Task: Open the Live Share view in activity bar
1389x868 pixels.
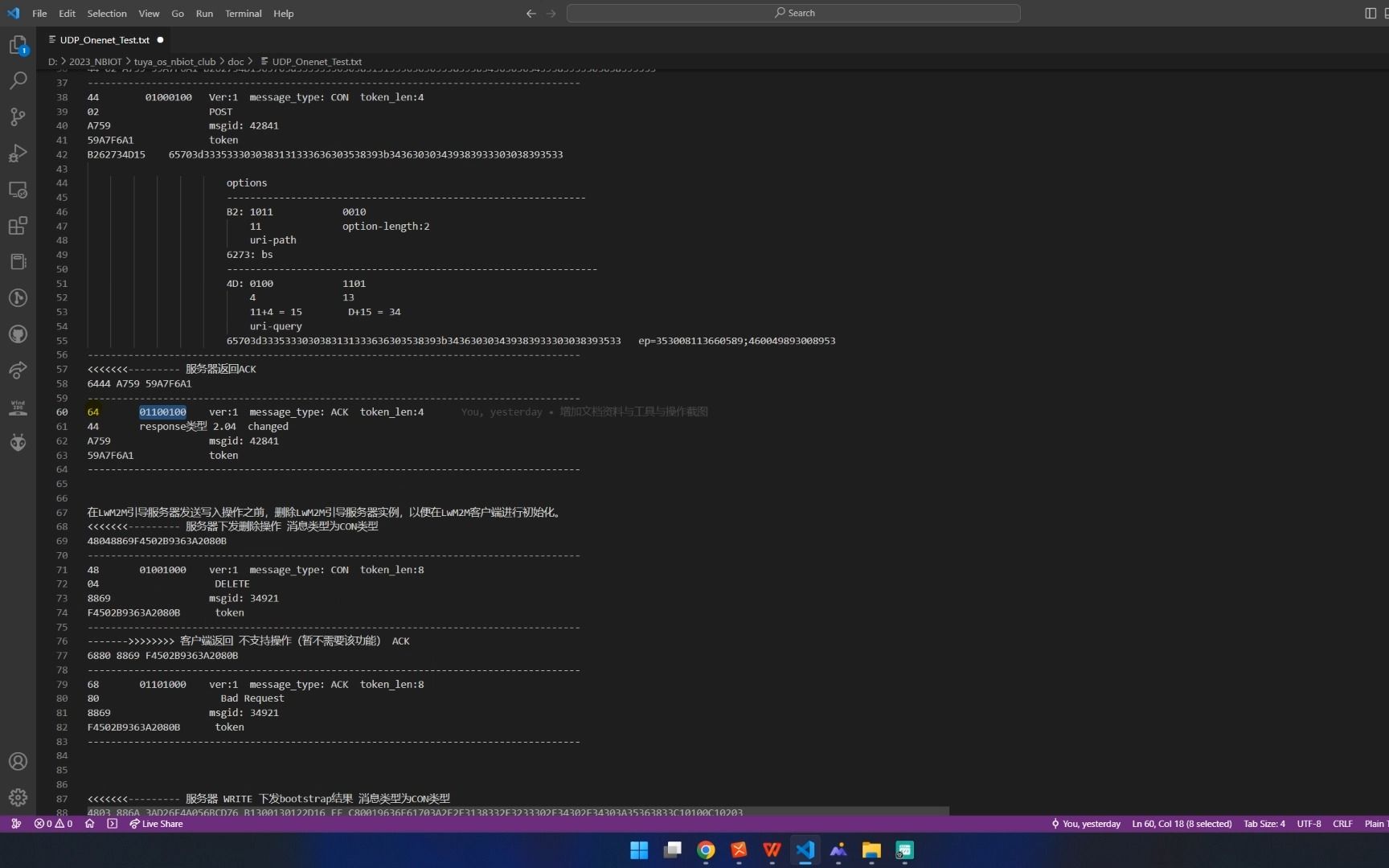Action: point(18,371)
